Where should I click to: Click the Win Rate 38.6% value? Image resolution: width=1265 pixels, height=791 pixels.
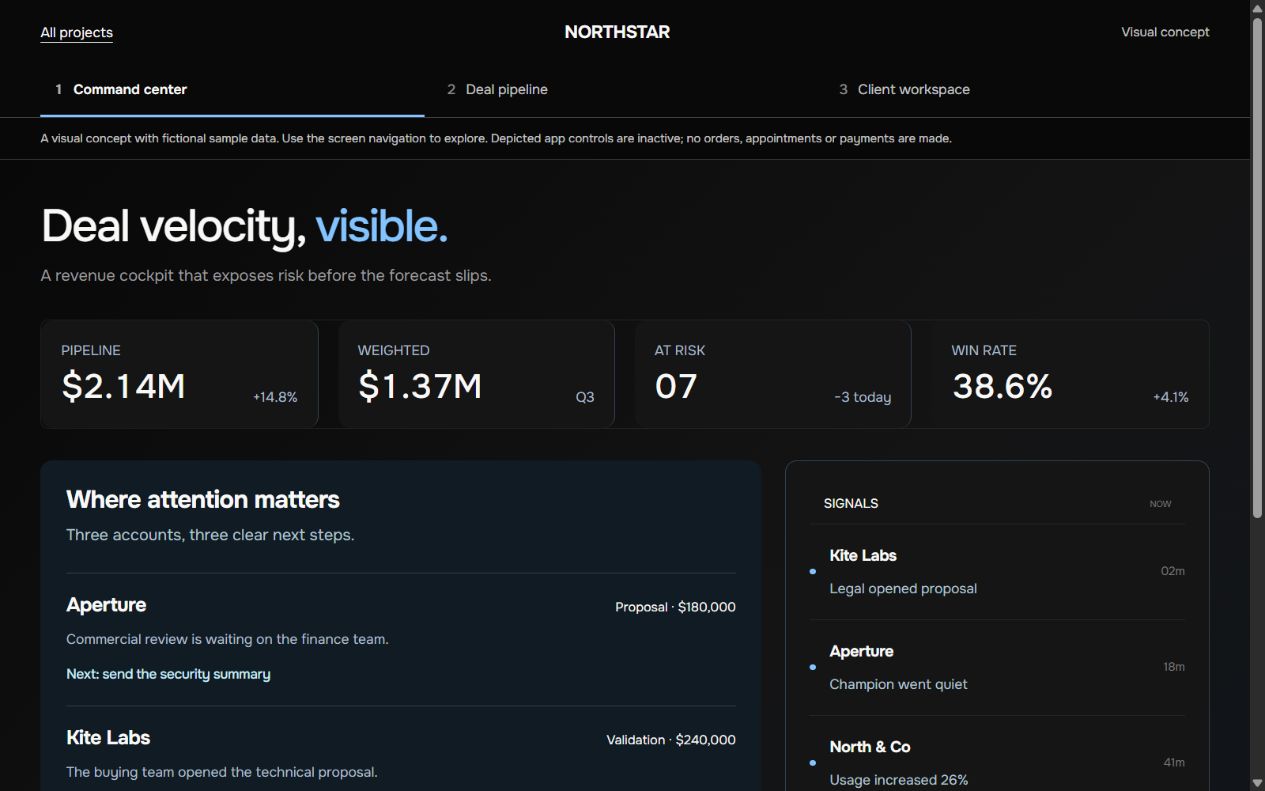click(x=1002, y=386)
